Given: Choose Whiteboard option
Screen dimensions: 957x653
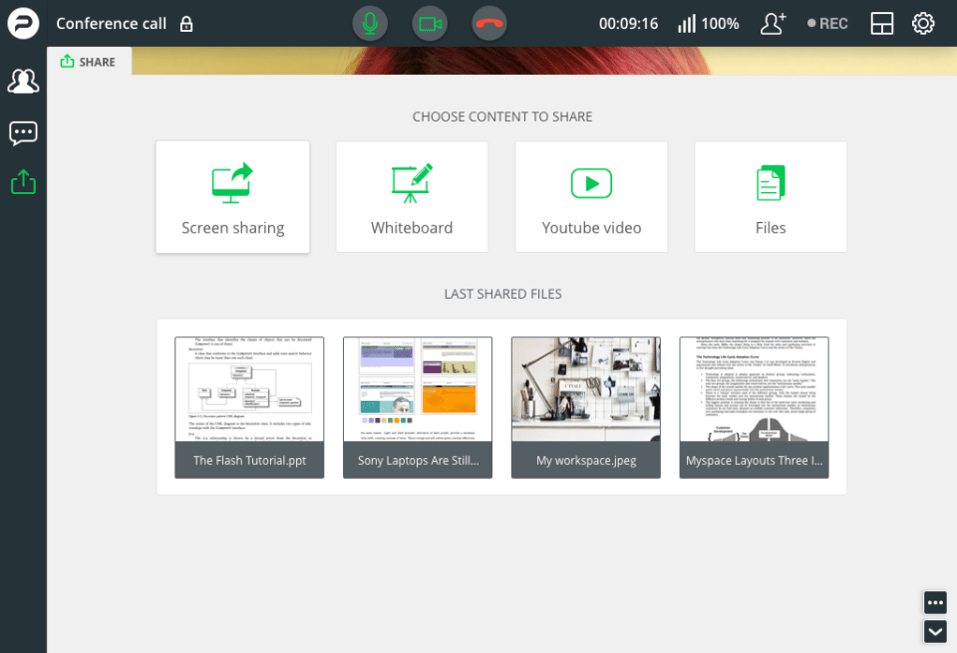Looking at the screenshot, I should 412,197.
